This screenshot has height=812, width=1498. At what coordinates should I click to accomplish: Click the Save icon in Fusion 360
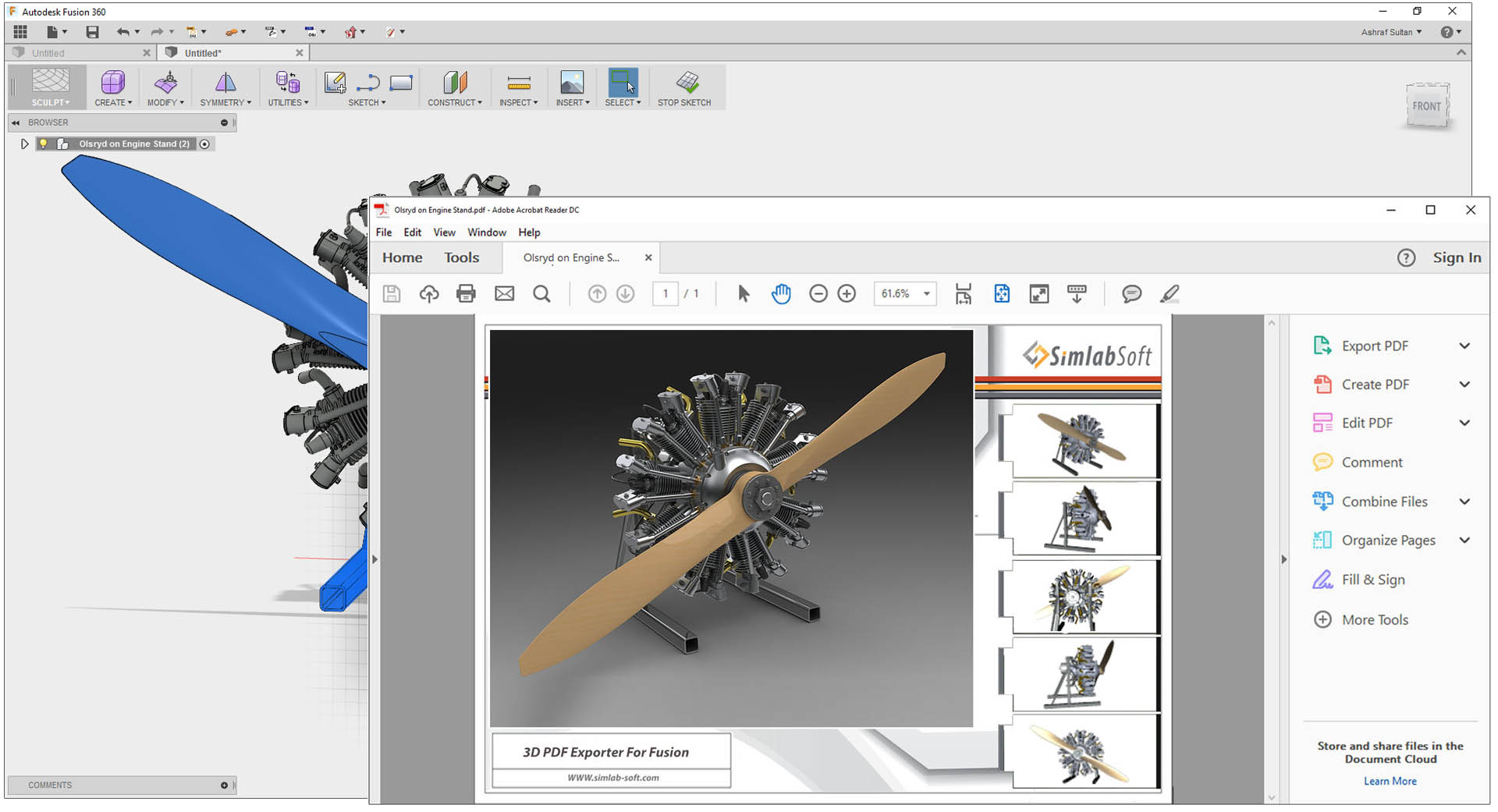[x=92, y=32]
